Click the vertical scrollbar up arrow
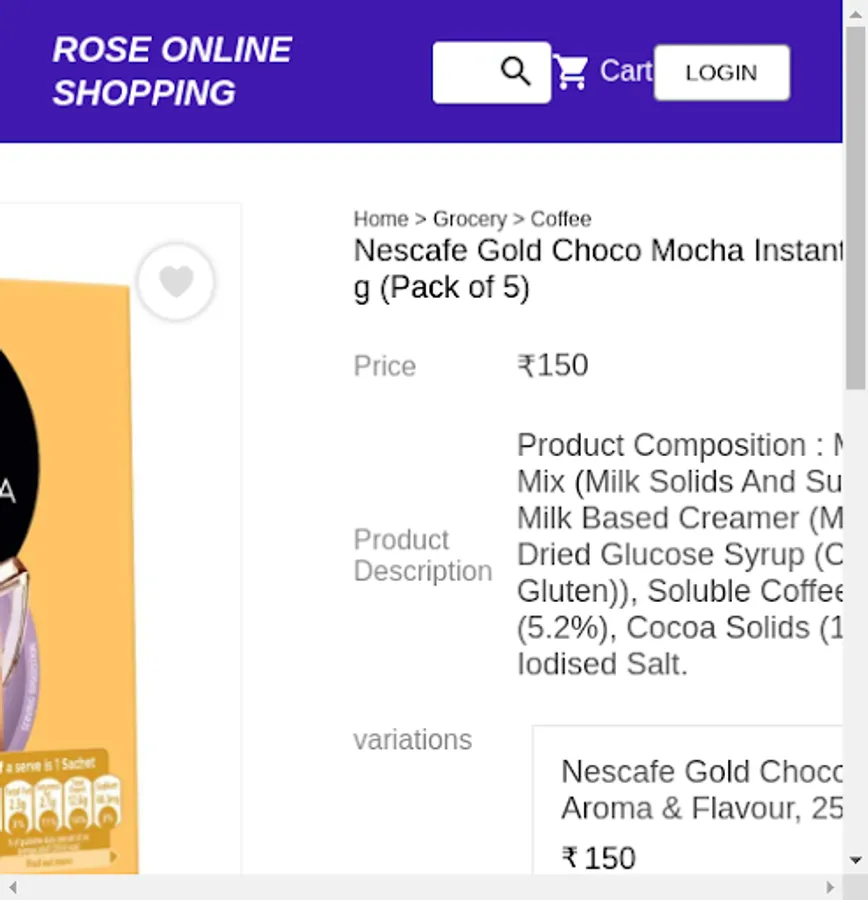The image size is (868, 900). 855,10
